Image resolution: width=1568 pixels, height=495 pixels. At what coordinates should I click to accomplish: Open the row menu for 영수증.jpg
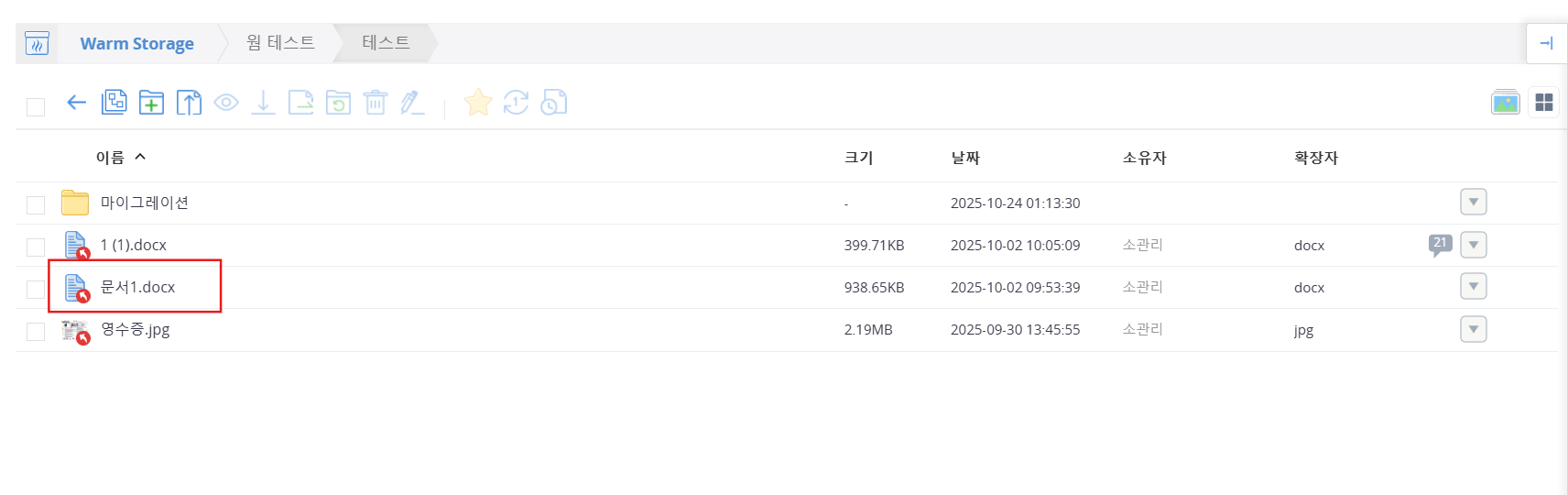(1473, 329)
